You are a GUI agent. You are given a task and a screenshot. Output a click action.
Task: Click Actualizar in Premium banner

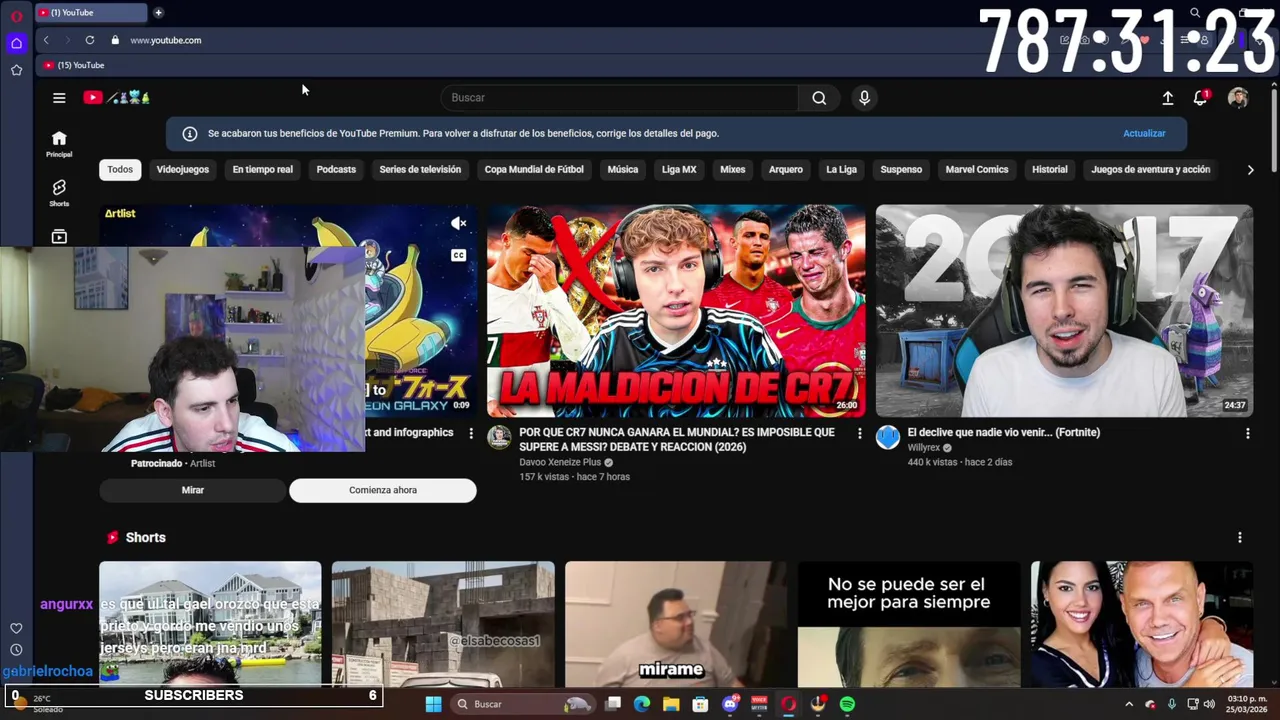[1144, 133]
